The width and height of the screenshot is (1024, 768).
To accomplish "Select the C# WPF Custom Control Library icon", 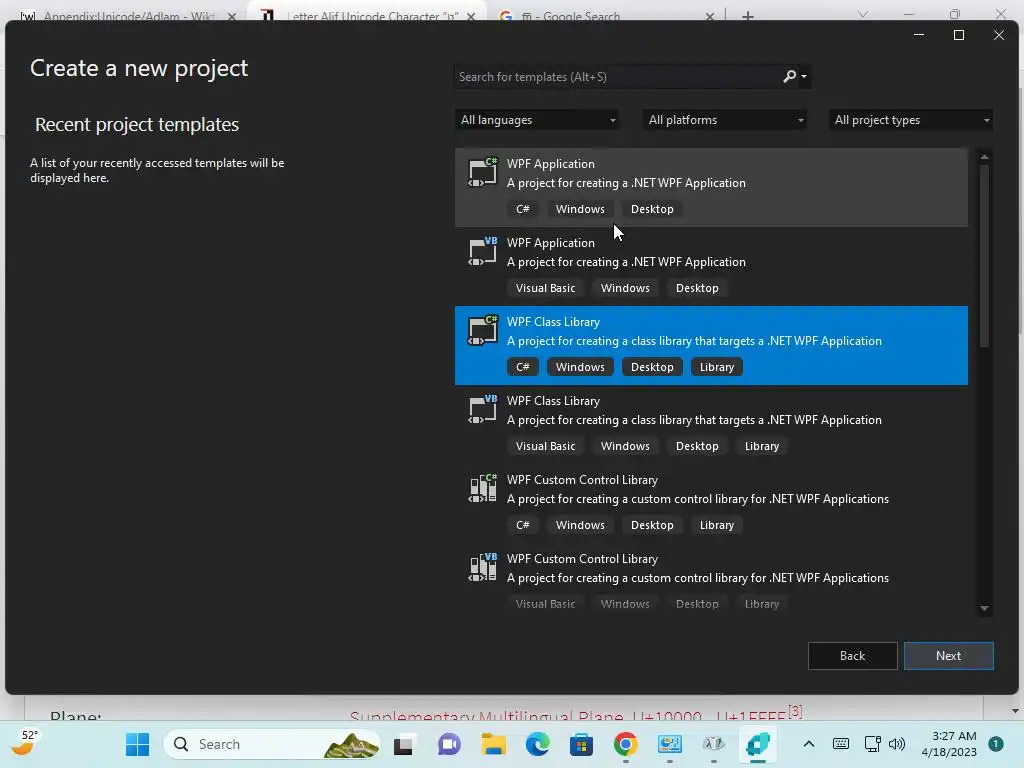I will [483, 488].
